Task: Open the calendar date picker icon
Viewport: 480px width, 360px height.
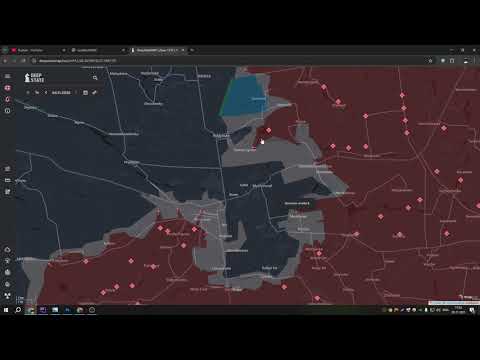Action: 85,92
